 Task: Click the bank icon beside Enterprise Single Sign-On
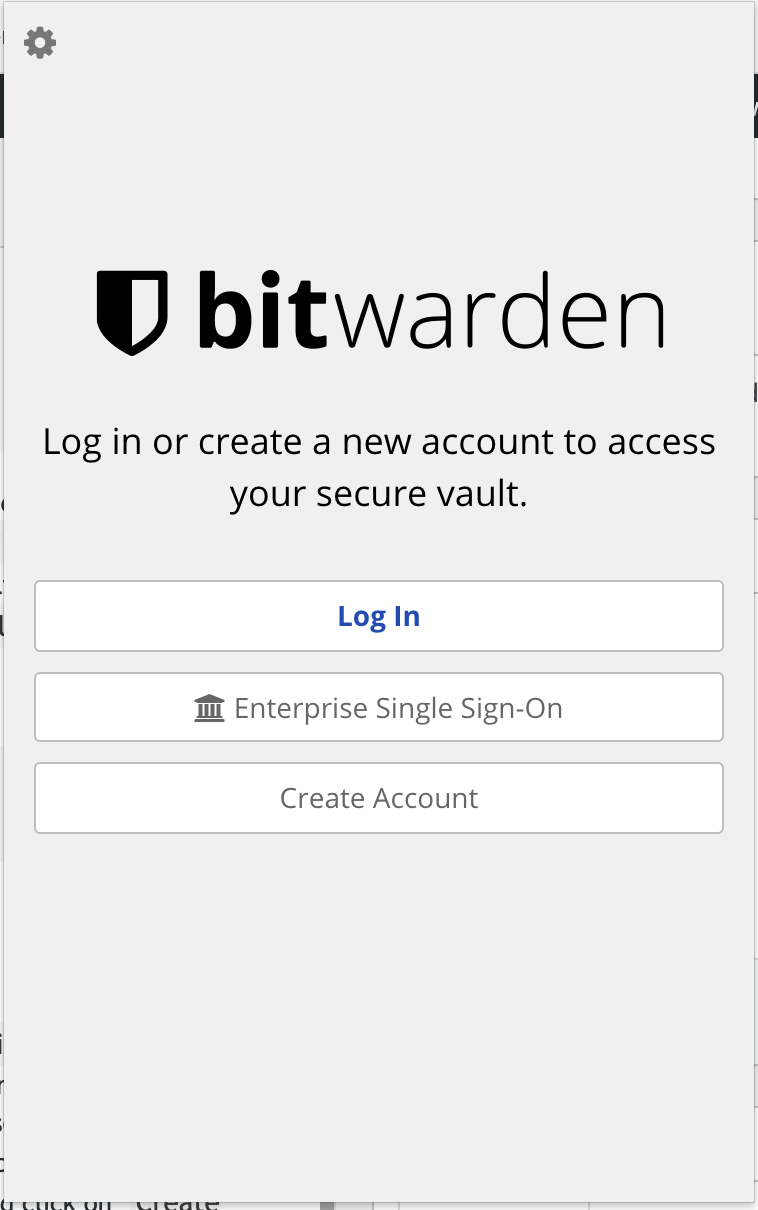click(x=209, y=709)
